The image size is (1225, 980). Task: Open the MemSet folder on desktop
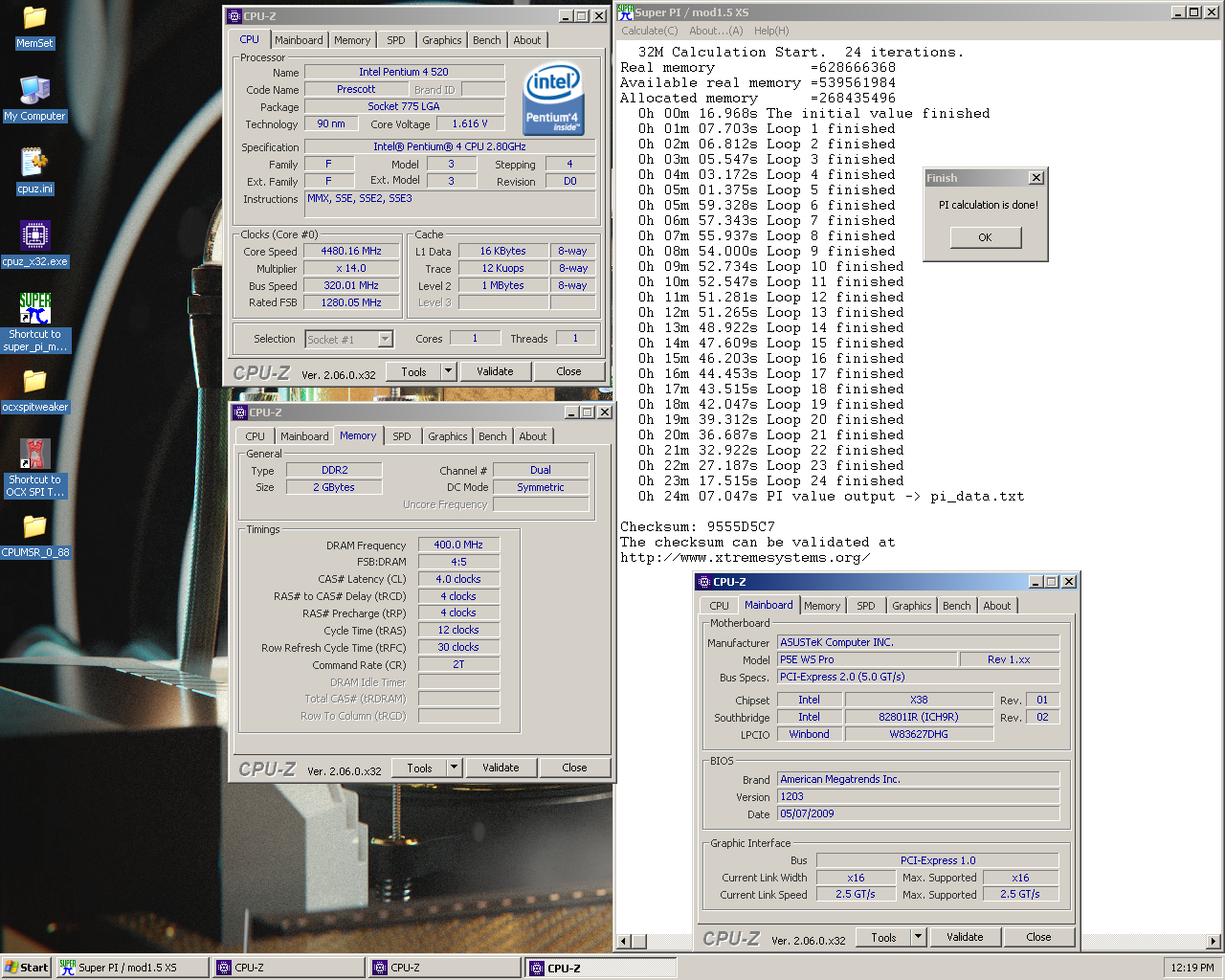click(x=34, y=28)
